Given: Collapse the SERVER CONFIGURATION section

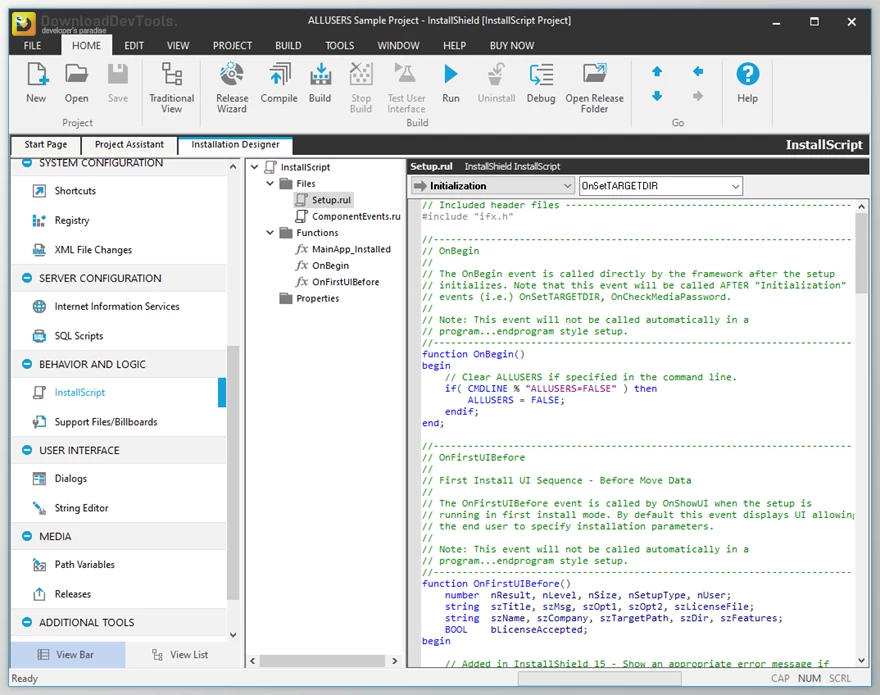Looking at the screenshot, I should tap(26, 278).
